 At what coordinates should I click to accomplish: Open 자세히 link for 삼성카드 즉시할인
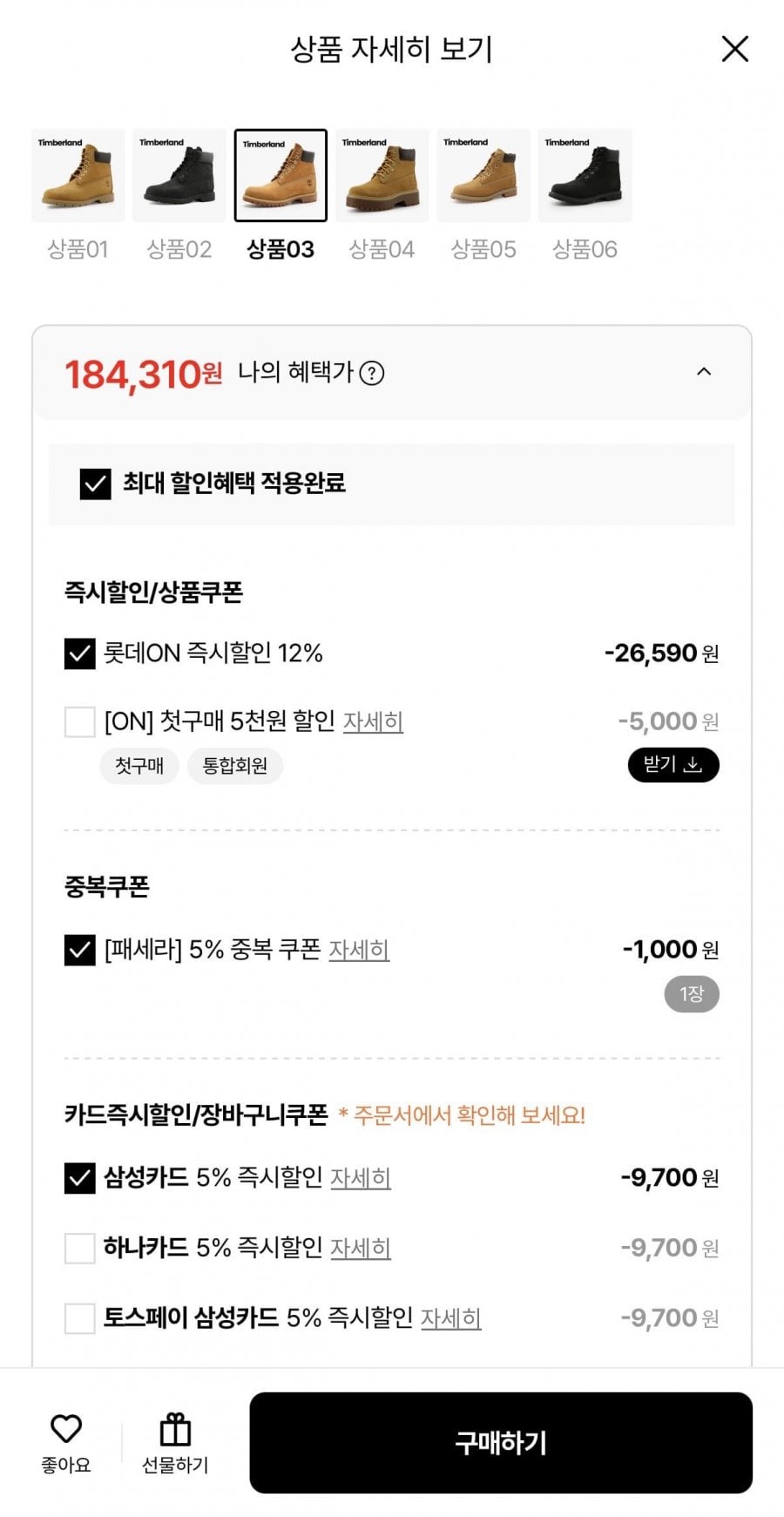tap(360, 1178)
